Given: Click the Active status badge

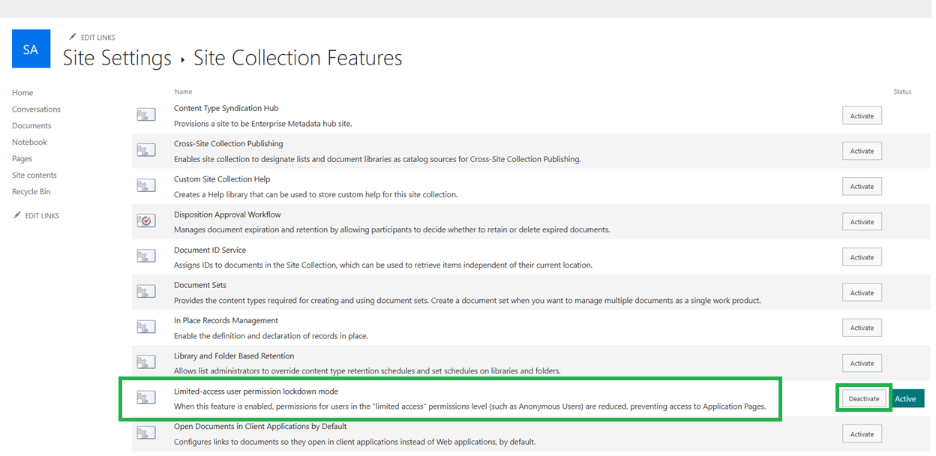Looking at the screenshot, I should pyautogui.click(x=906, y=399).
